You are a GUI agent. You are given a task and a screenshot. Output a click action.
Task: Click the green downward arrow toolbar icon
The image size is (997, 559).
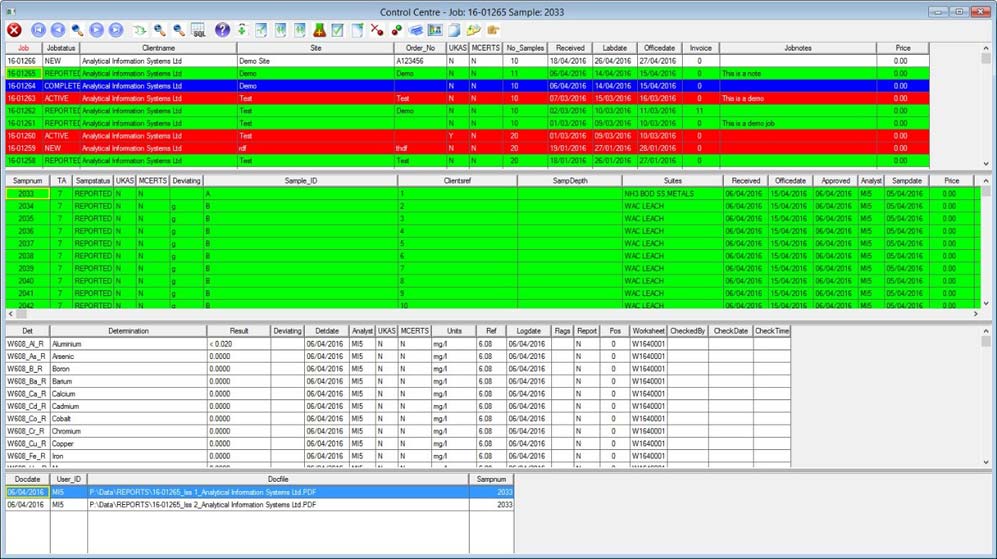242,30
